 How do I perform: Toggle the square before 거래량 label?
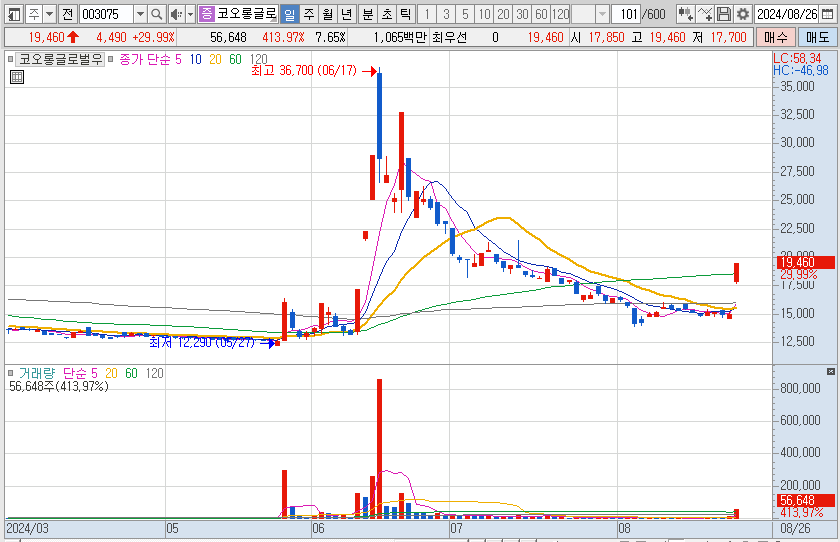[11, 373]
